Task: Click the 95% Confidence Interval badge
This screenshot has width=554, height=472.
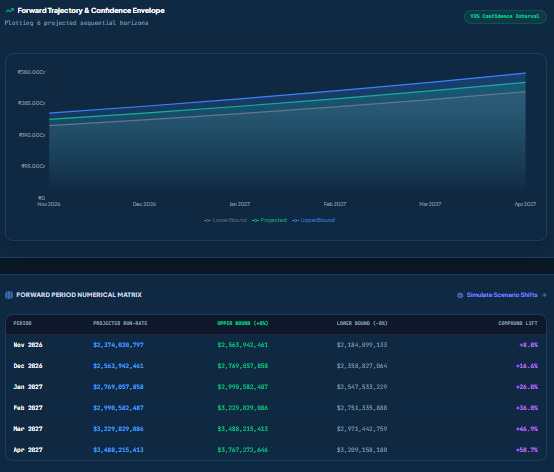Action: coord(505,16)
